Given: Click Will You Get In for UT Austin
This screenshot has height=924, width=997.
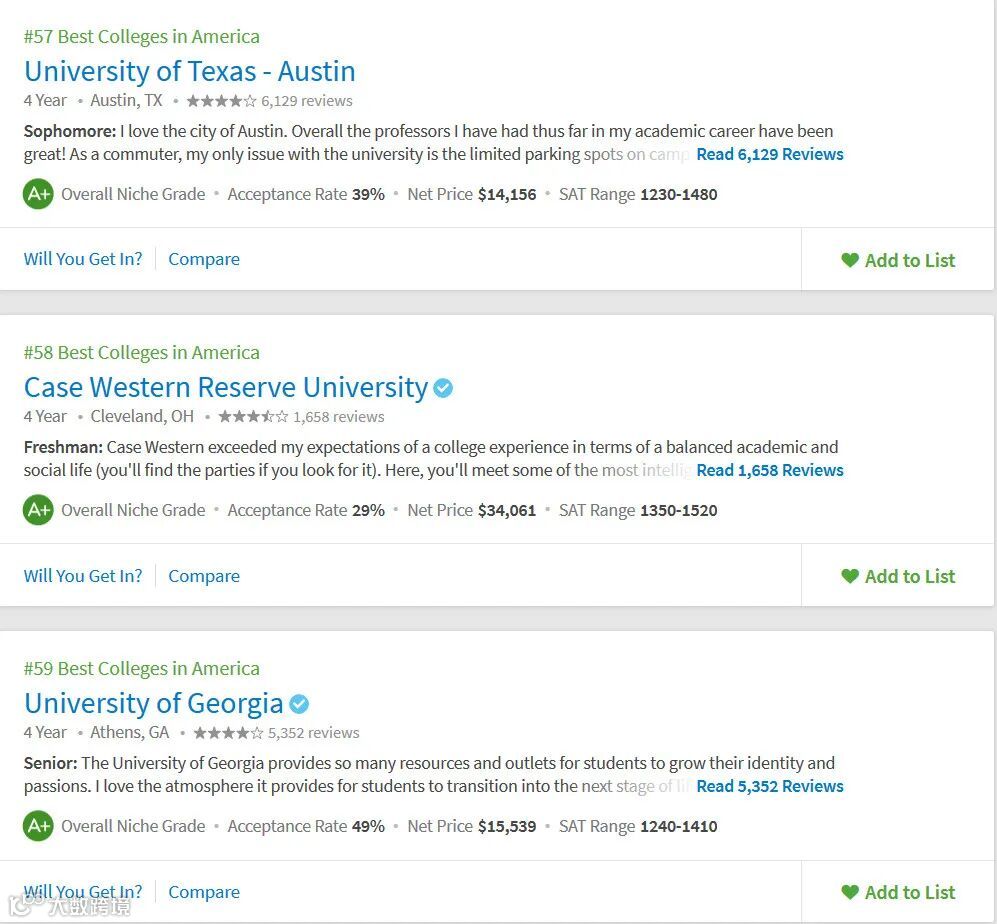Looking at the screenshot, I should click(x=83, y=259).
